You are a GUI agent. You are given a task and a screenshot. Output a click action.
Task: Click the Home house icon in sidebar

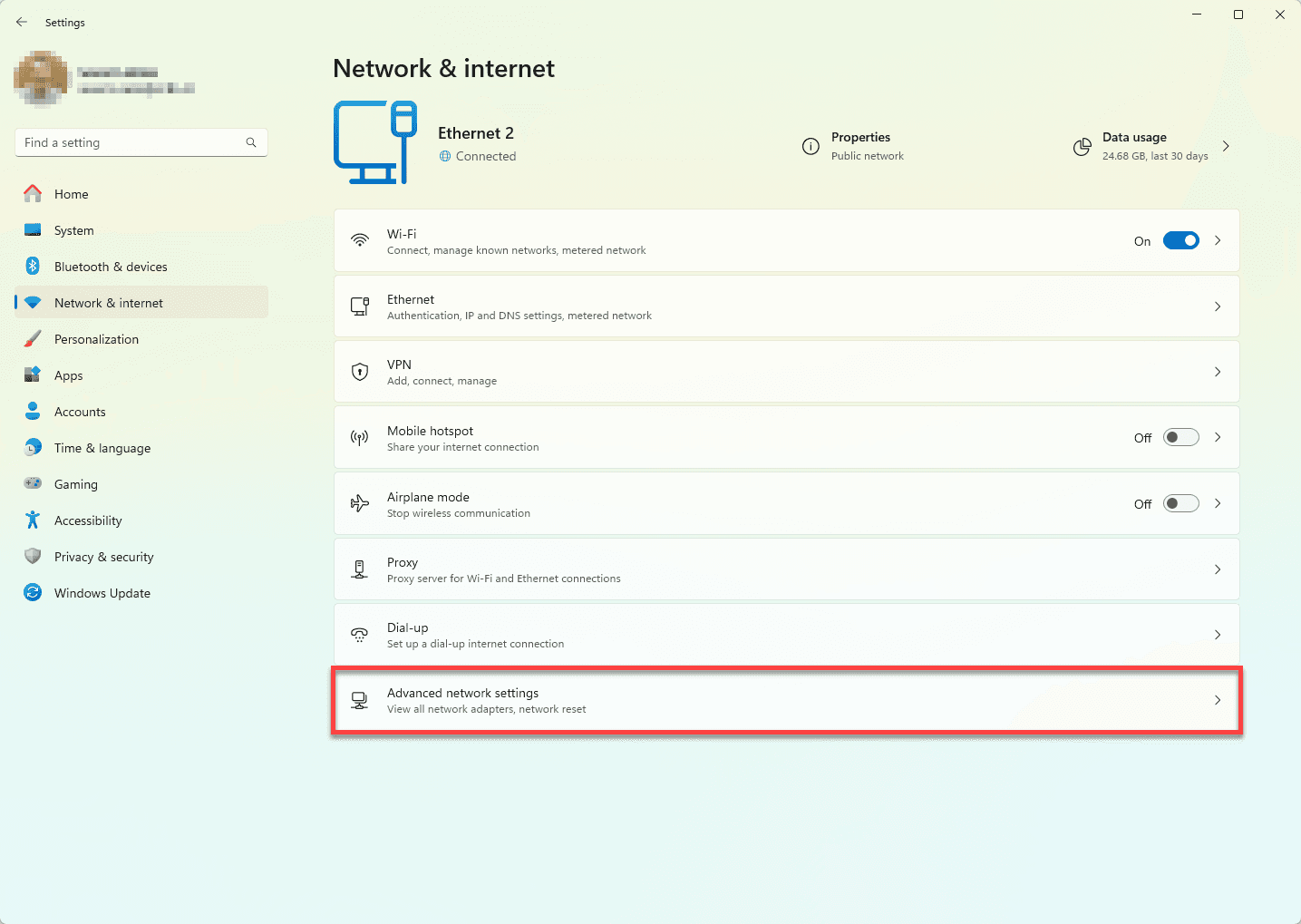33,193
